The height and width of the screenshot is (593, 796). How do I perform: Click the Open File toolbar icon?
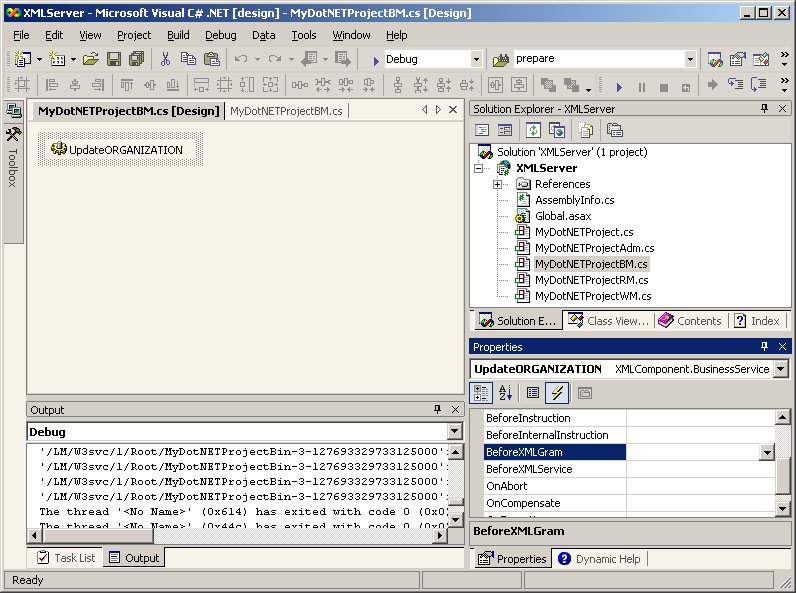(x=91, y=60)
